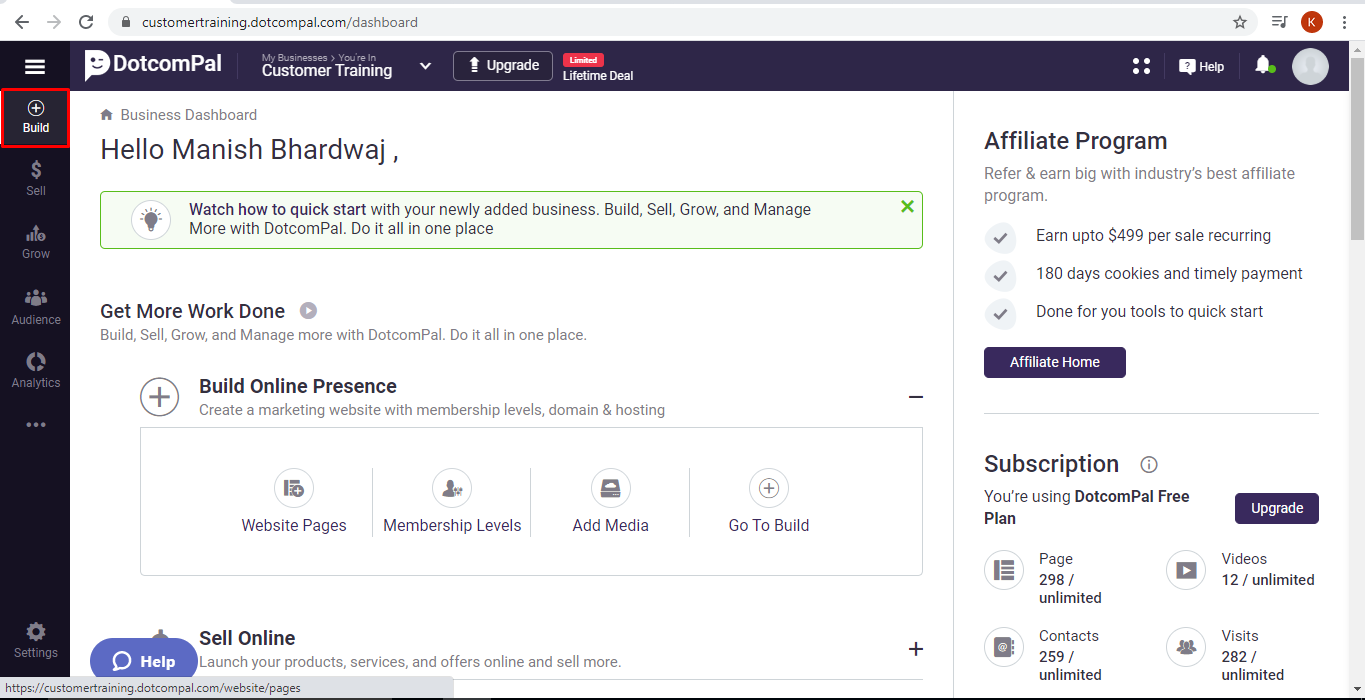Viewport: 1365px width, 700px height.
Task: Click the Upgrade button in header
Action: 503,66
